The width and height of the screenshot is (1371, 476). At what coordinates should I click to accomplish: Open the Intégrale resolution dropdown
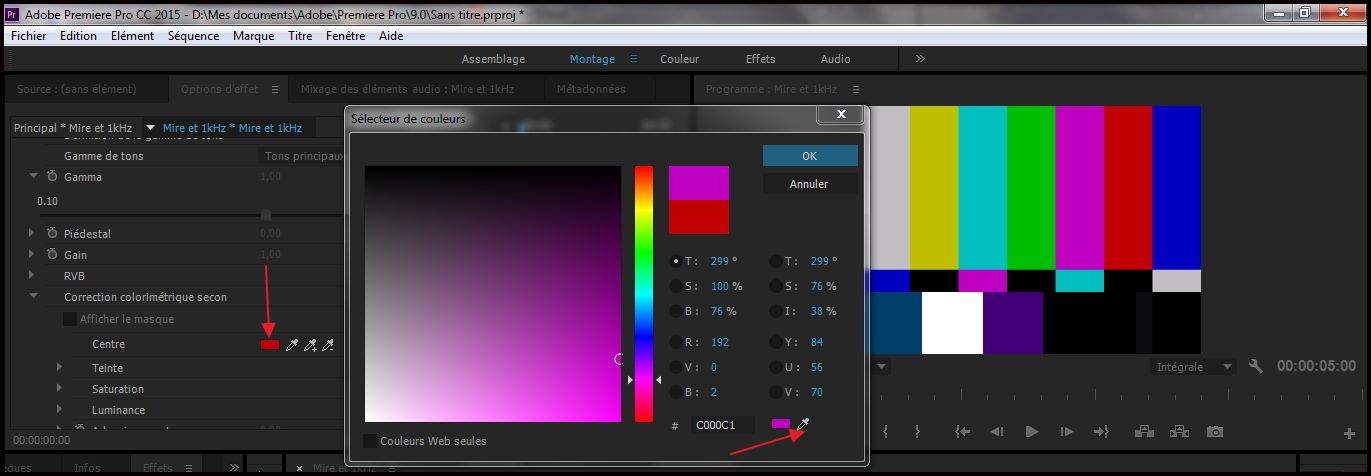[1195, 367]
